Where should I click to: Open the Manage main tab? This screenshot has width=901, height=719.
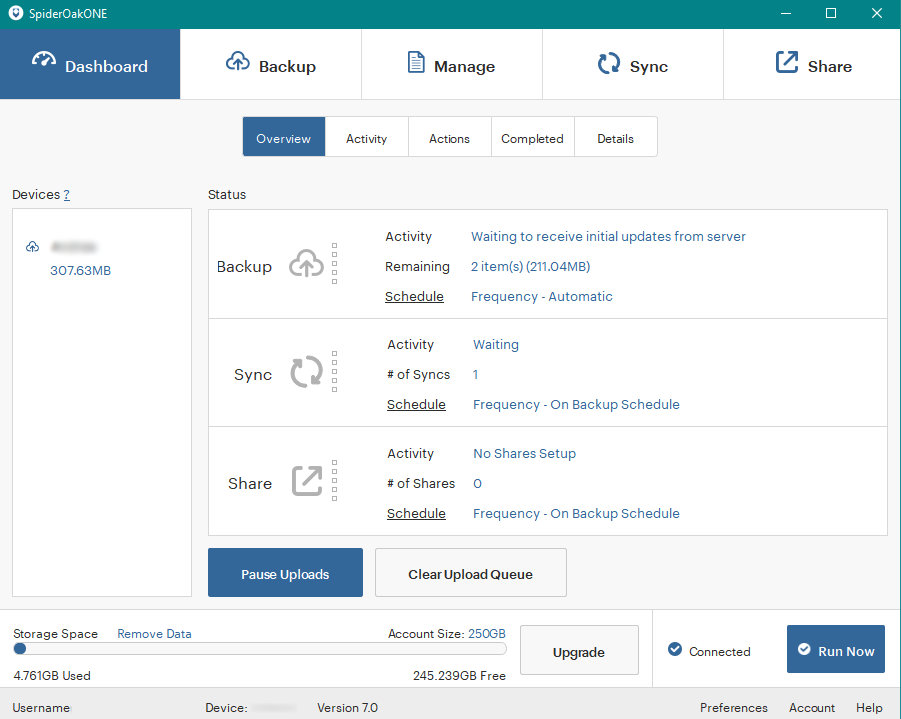tap(452, 64)
